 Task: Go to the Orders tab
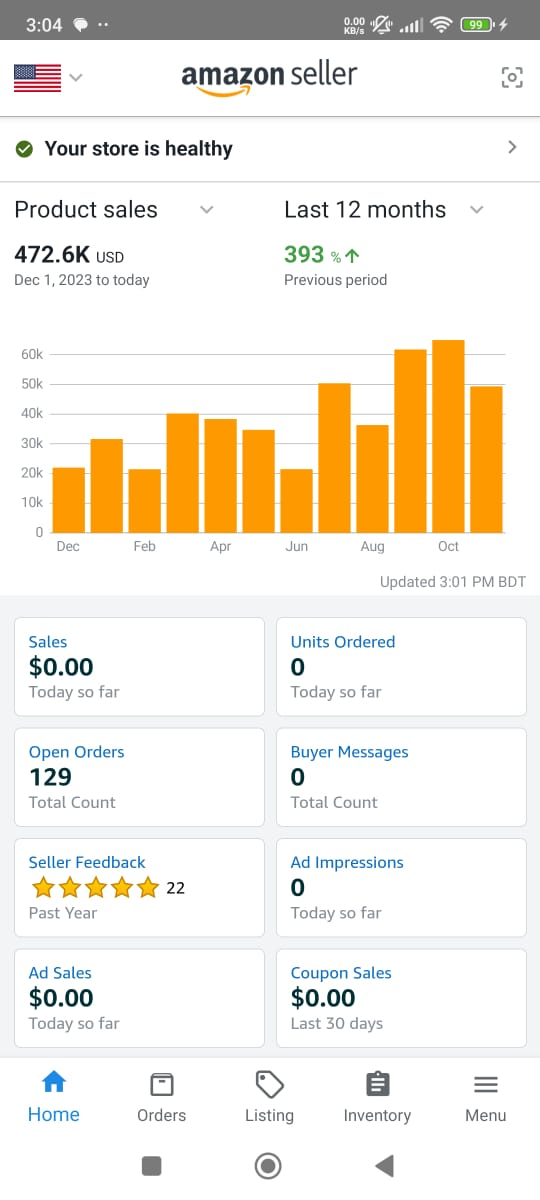coord(161,1098)
